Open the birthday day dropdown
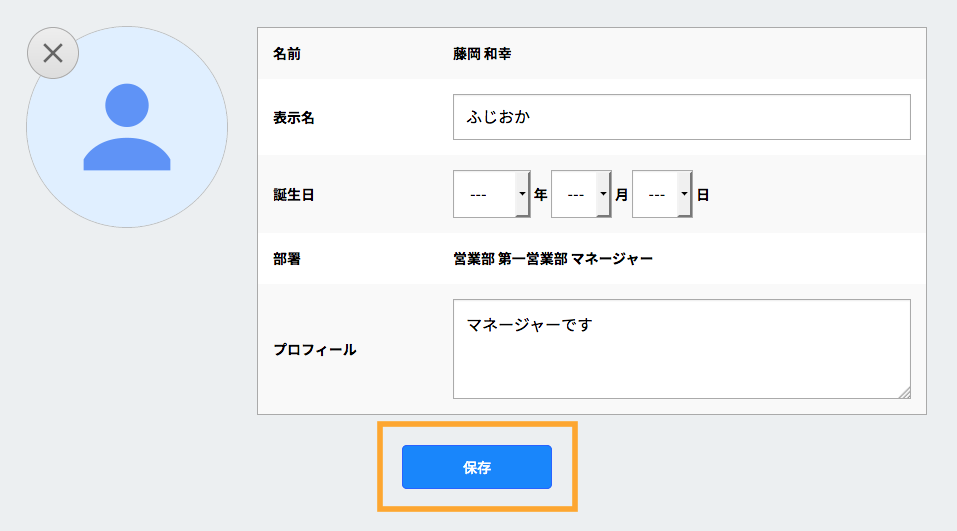Viewport: 957px width, 531px height. tap(662, 195)
